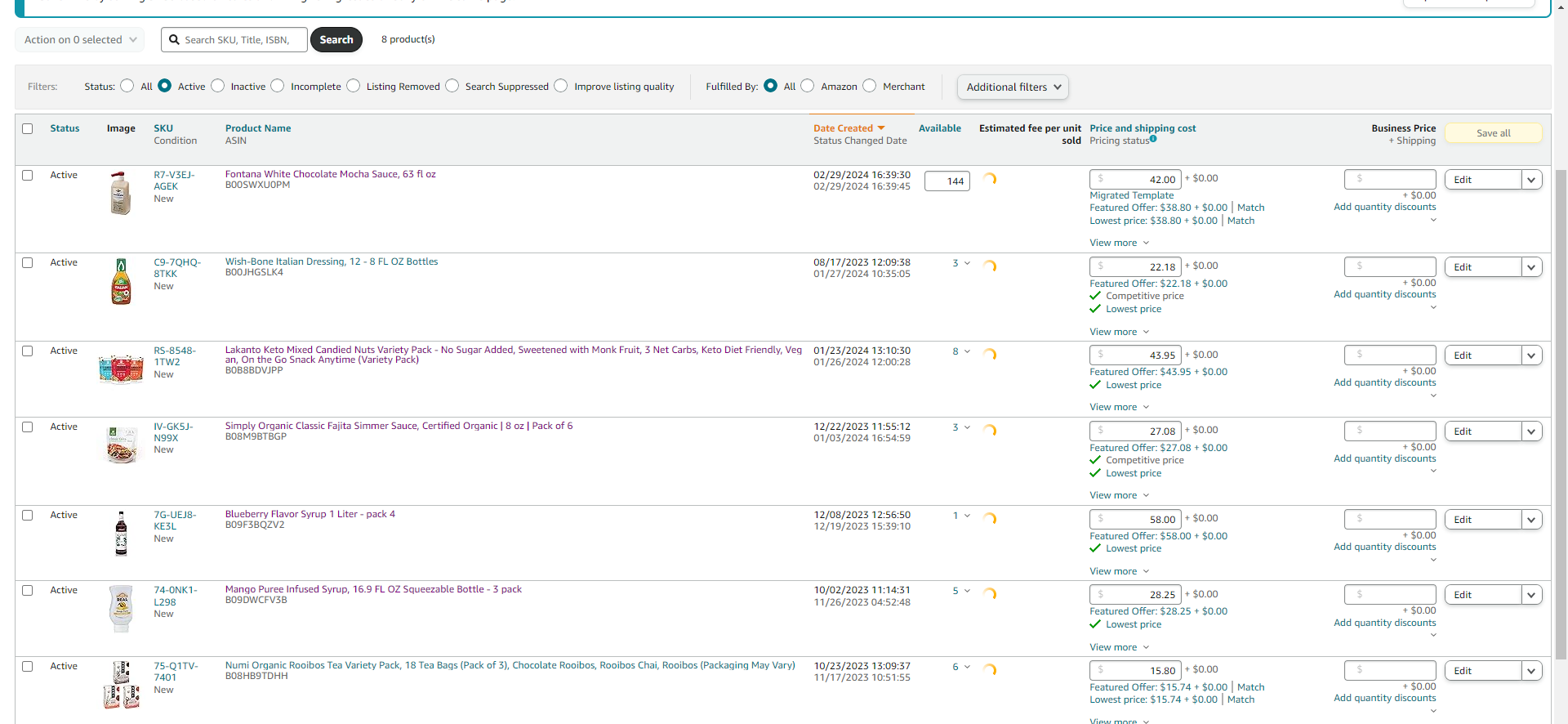The width and height of the screenshot is (1568, 724).
Task: Open SKU link RS-8548-1TW2
Action: tap(175, 356)
